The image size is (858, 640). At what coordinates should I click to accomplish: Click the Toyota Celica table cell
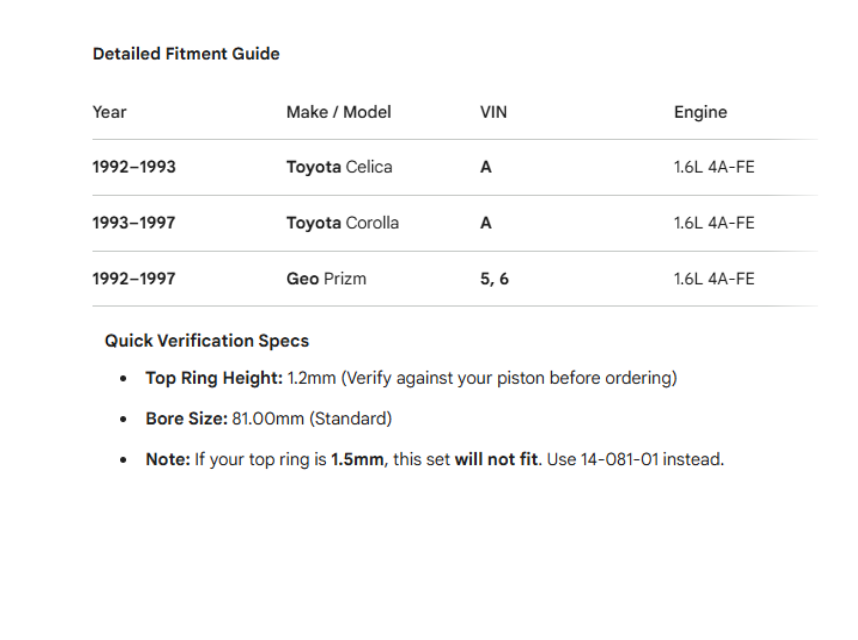coord(339,167)
